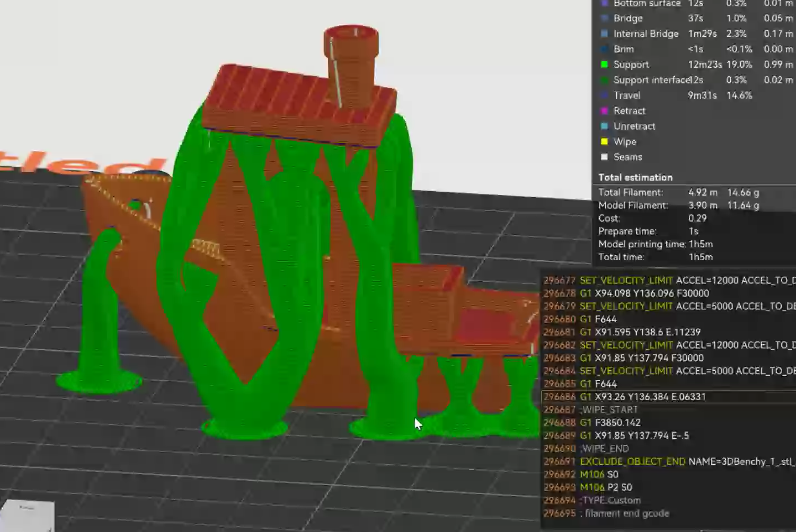The image size is (796, 532).
Task: Toggle Seams markers in legend
Action: tap(627, 157)
